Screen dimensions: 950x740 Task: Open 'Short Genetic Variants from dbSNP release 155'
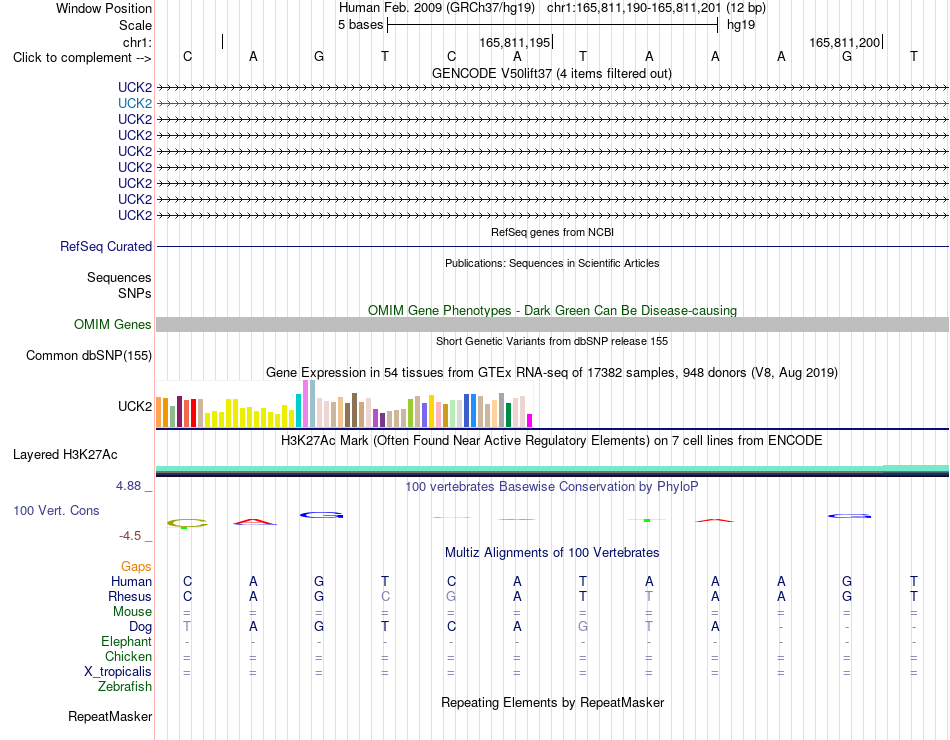pos(552,341)
